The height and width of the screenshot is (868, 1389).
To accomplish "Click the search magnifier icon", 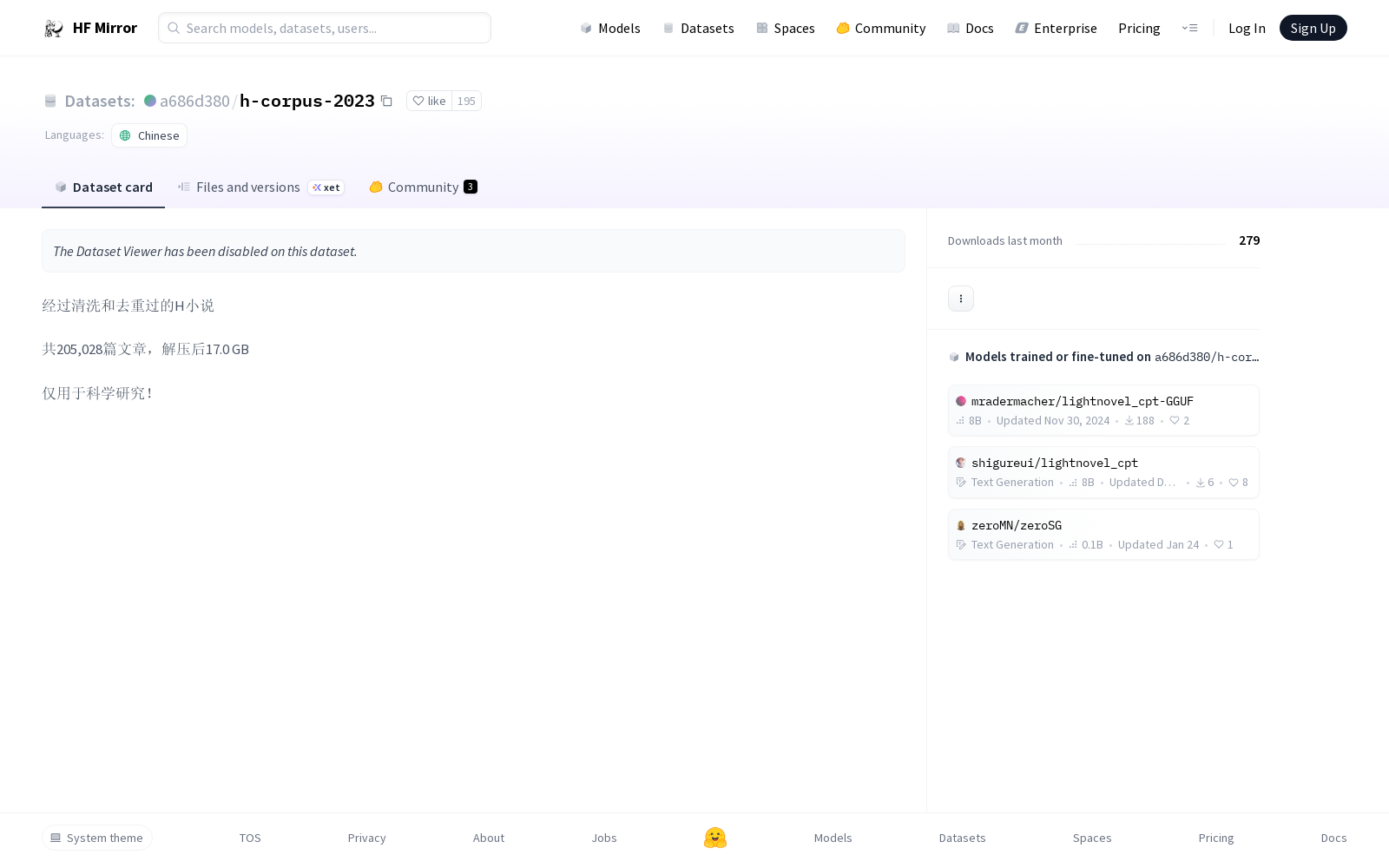I will [174, 29].
